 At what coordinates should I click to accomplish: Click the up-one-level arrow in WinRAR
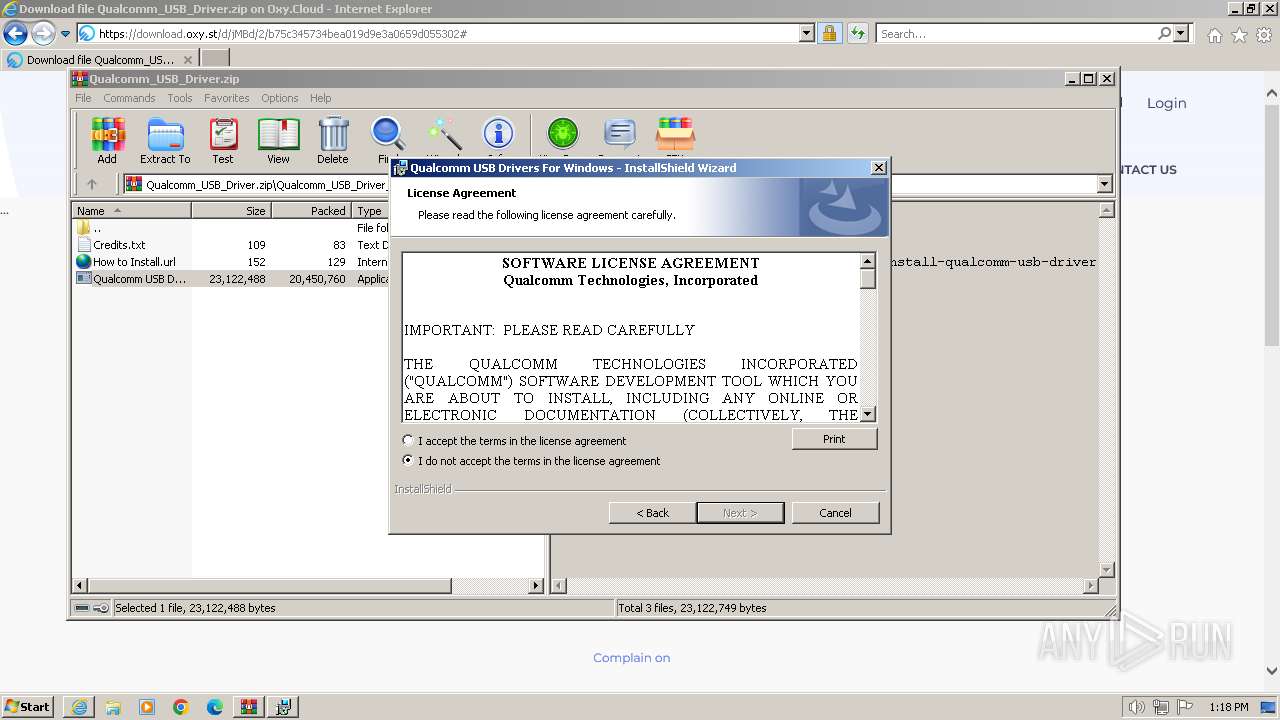coord(92,184)
